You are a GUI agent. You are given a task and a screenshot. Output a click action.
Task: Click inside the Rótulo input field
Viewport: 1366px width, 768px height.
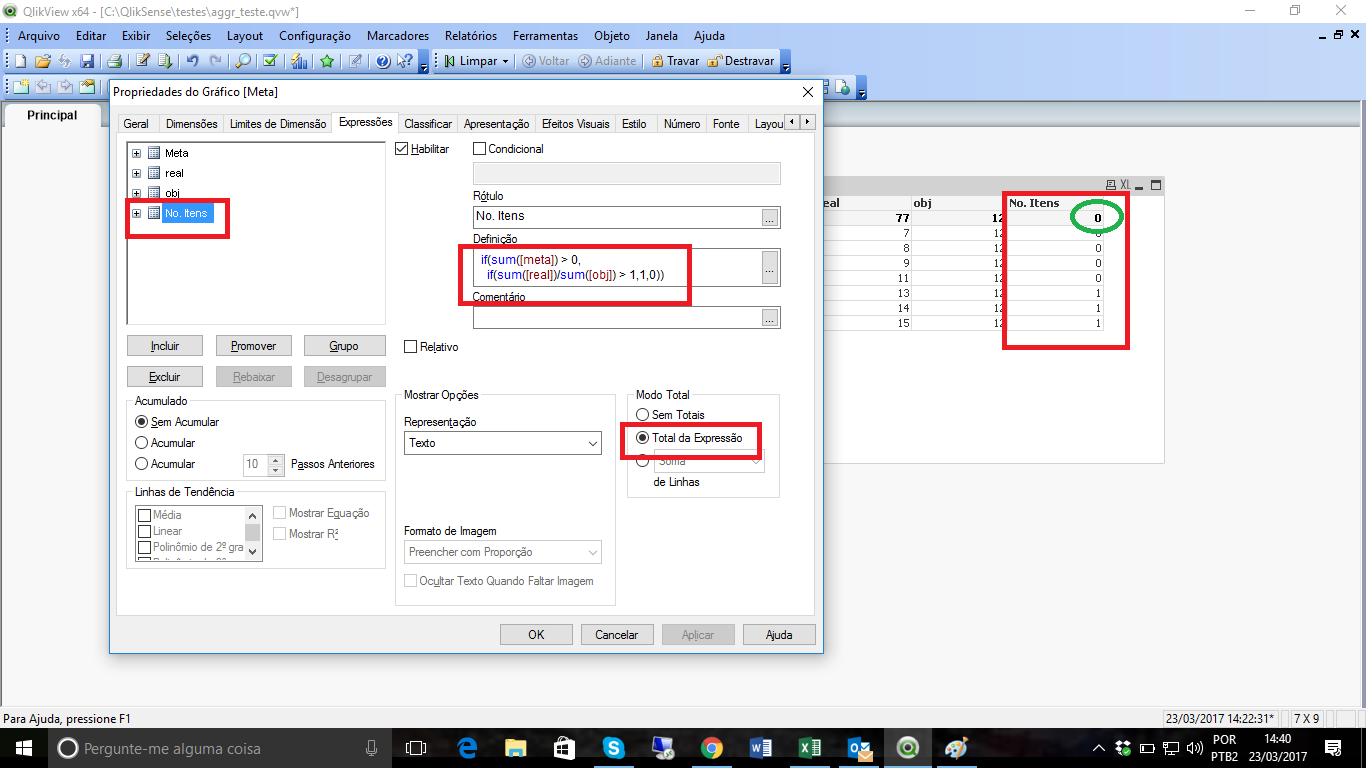coord(617,217)
